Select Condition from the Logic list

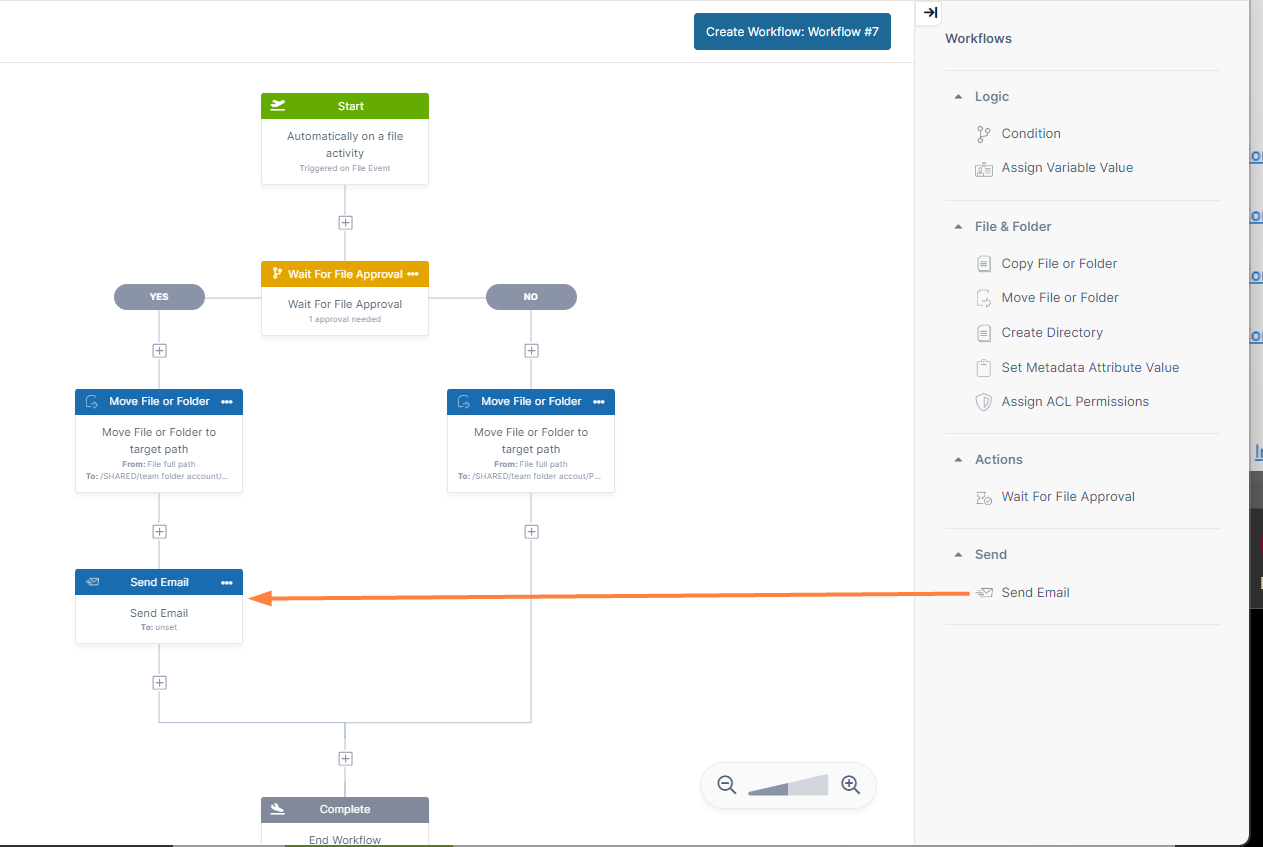(1030, 133)
